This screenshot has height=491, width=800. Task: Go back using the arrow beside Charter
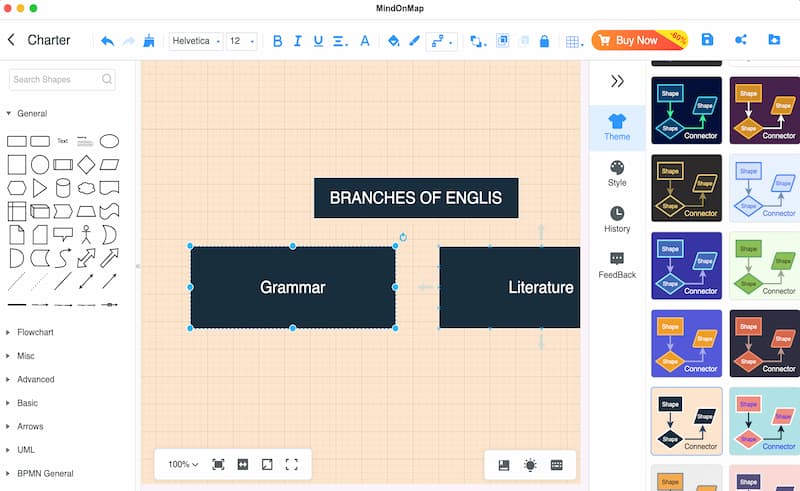(x=11, y=40)
